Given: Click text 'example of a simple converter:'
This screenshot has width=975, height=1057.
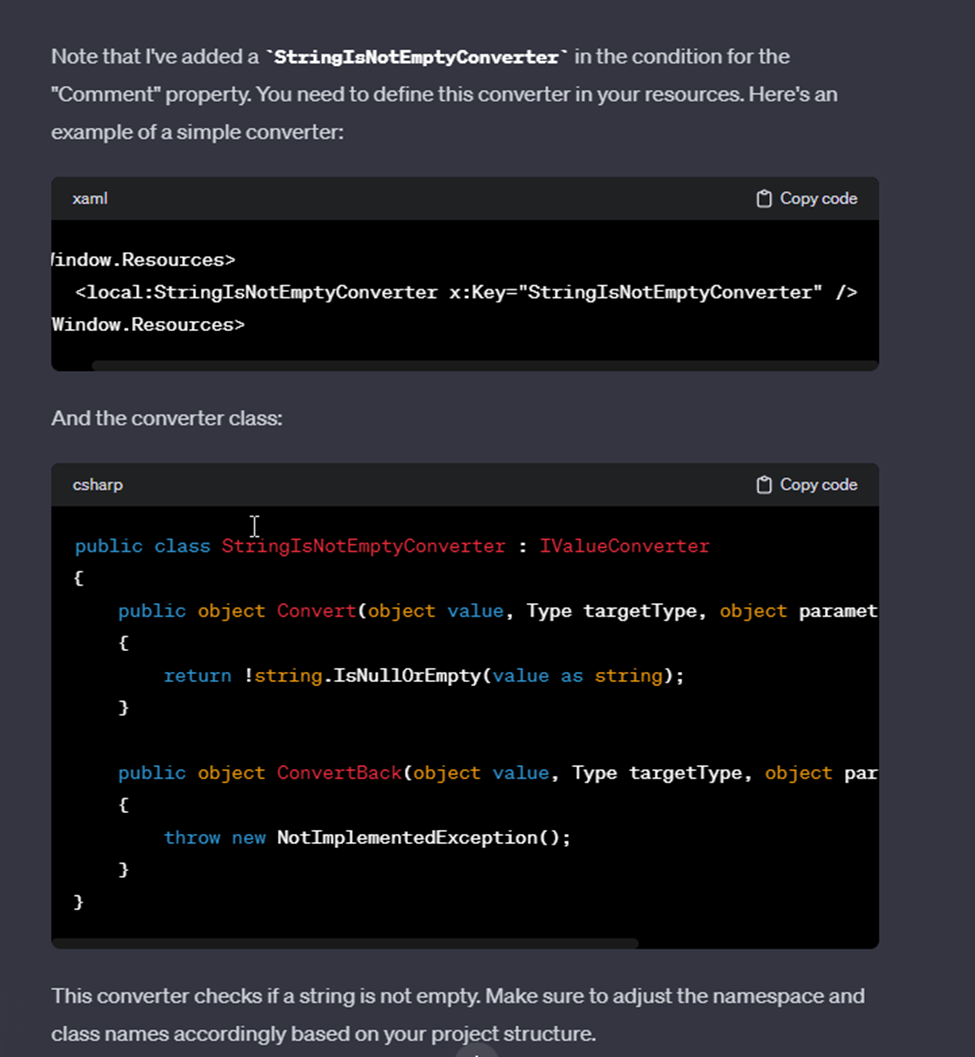Looking at the screenshot, I should 198,132.
